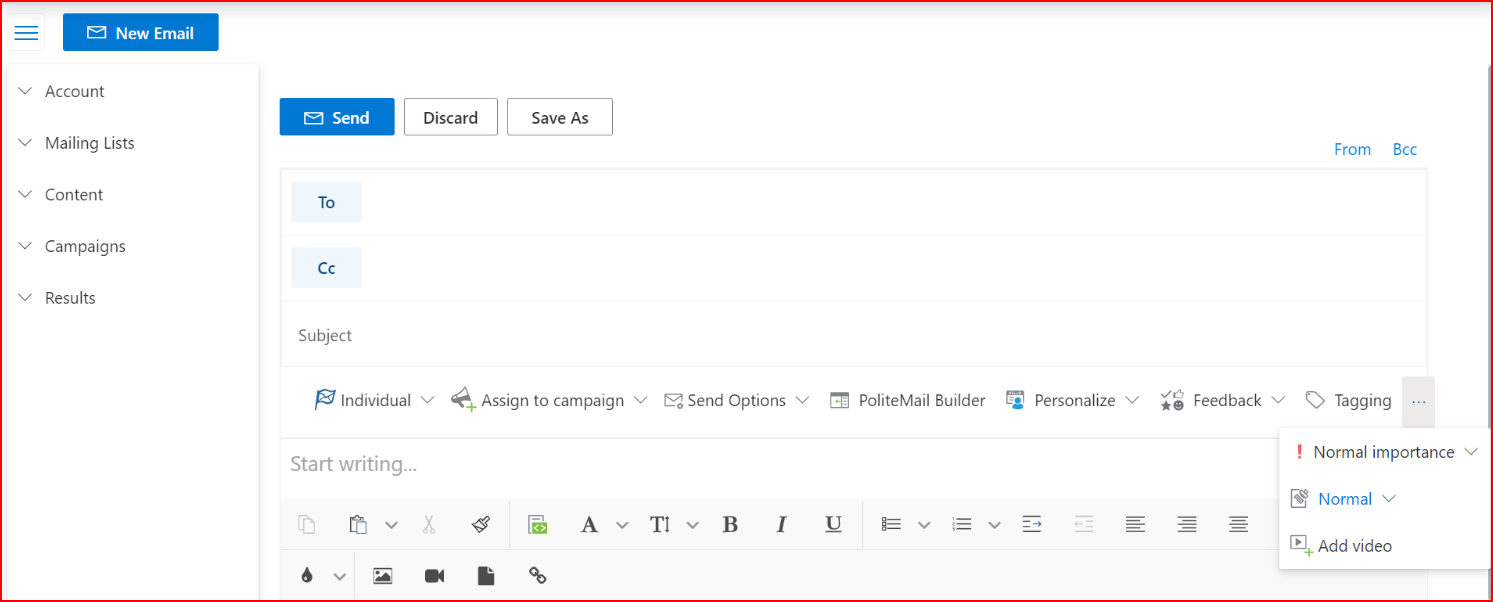
Task: Click the video camera icon
Action: (x=434, y=576)
